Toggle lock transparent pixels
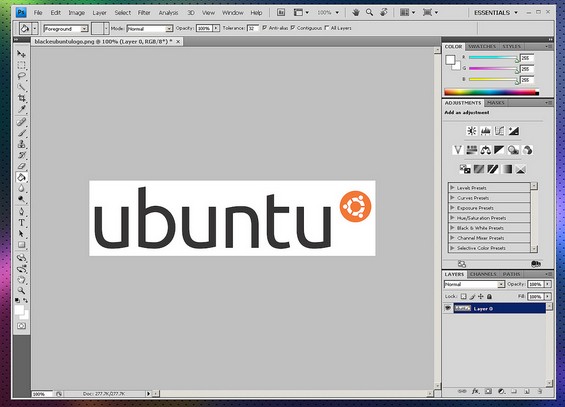The width and height of the screenshot is (565, 407). (463, 296)
